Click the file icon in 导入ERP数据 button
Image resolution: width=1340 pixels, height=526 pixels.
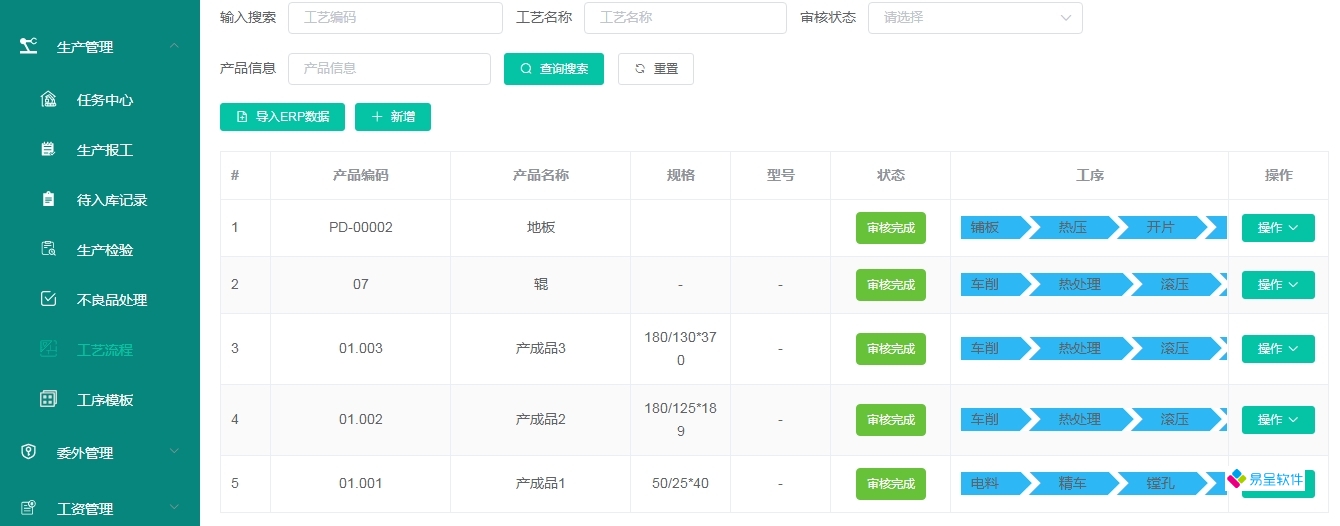coord(242,117)
